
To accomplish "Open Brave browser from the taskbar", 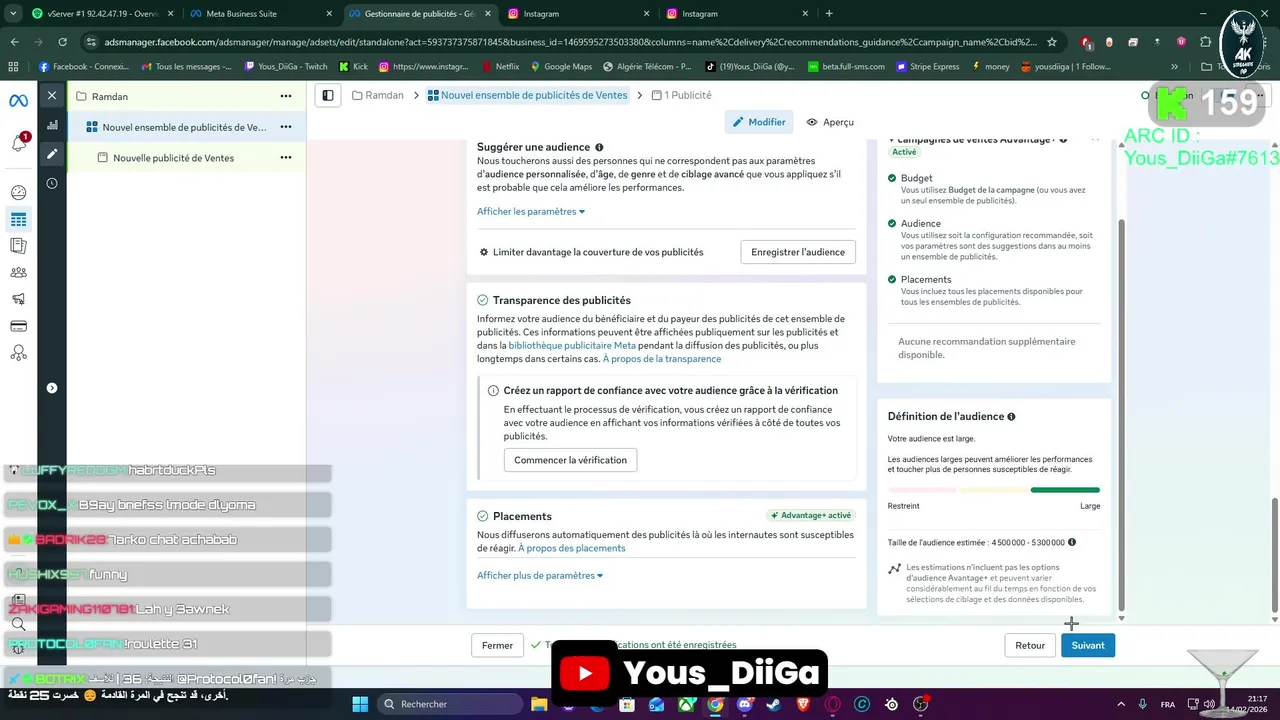I will [x=804, y=704].
